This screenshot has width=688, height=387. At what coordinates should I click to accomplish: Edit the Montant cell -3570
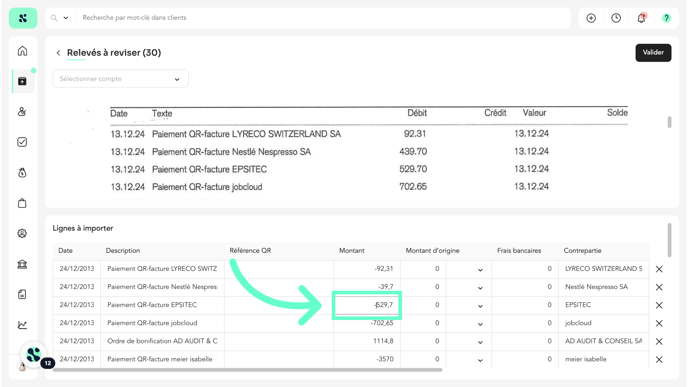[x=367, y=359]
